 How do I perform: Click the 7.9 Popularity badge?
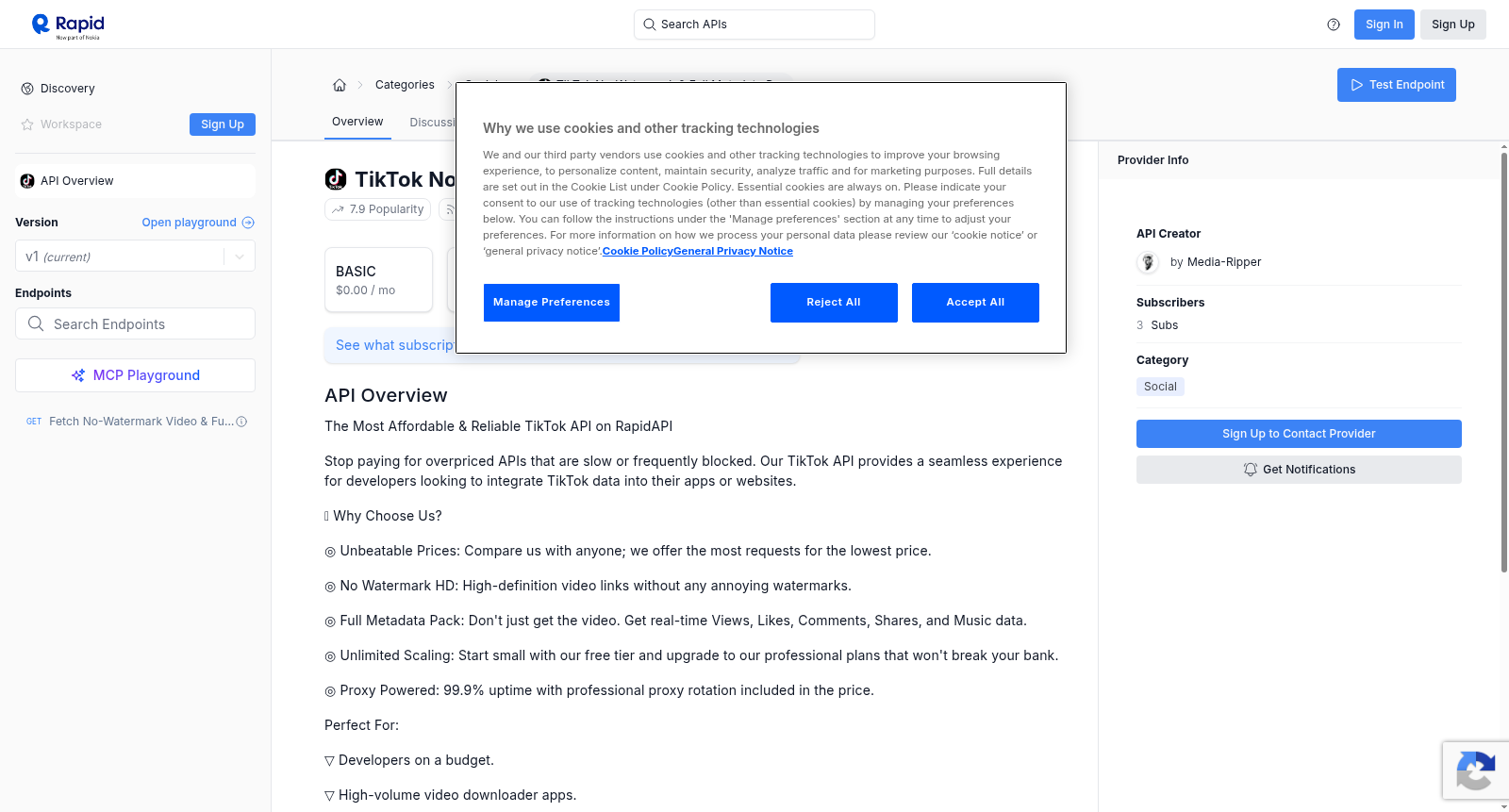click(377, 209)
